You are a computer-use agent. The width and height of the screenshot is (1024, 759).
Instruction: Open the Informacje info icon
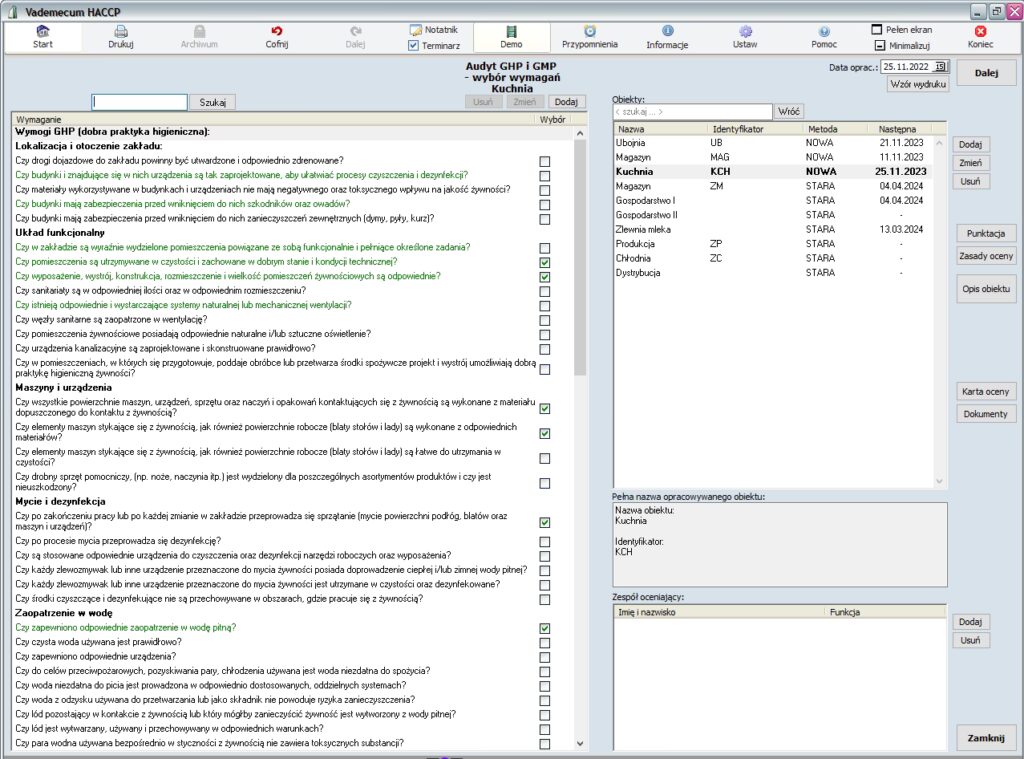pyautogui.click(x=667, y=31)
